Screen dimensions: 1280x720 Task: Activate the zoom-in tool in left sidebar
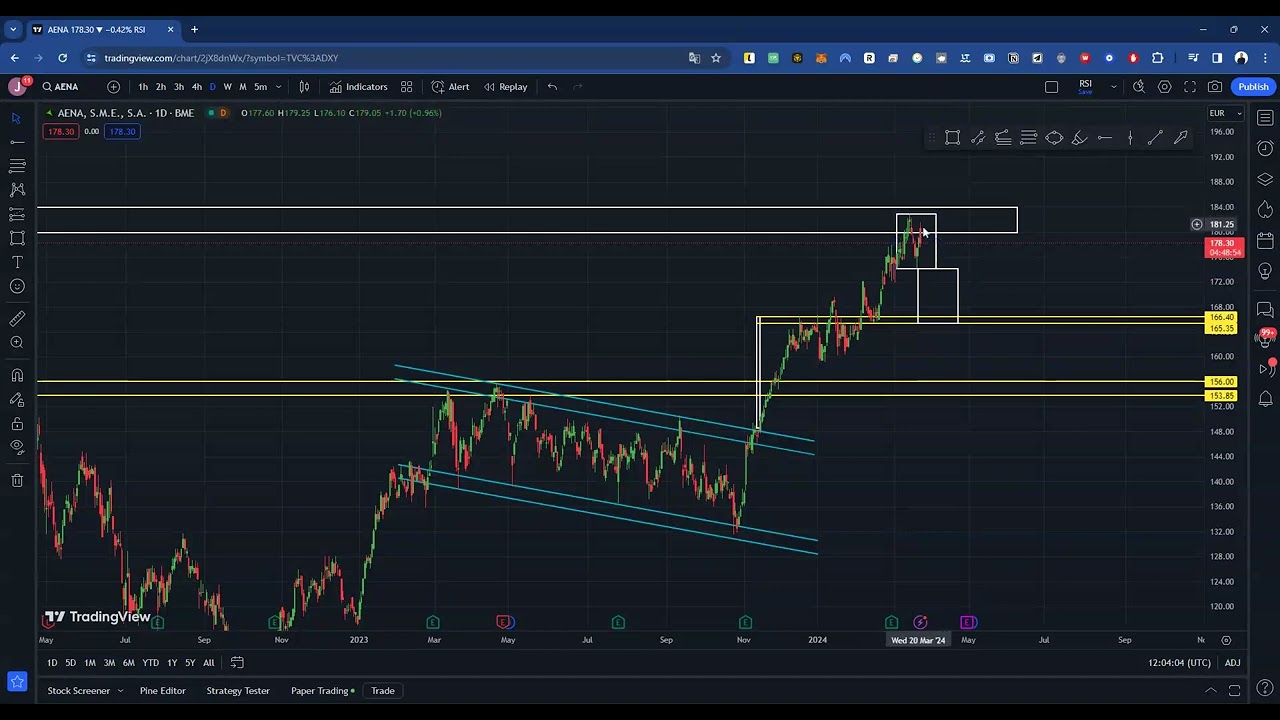[17, 343]
